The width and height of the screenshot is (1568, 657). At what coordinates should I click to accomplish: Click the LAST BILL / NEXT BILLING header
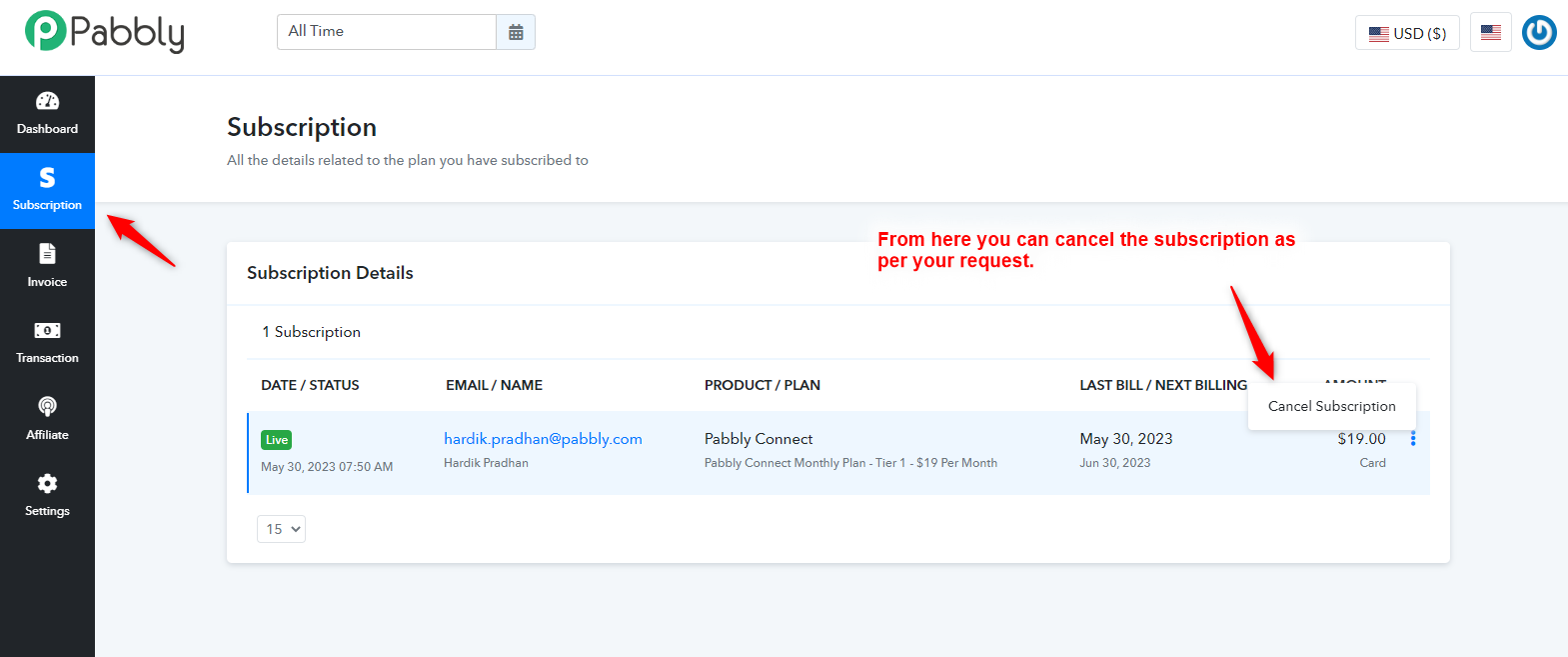[x=1163, y=385]
